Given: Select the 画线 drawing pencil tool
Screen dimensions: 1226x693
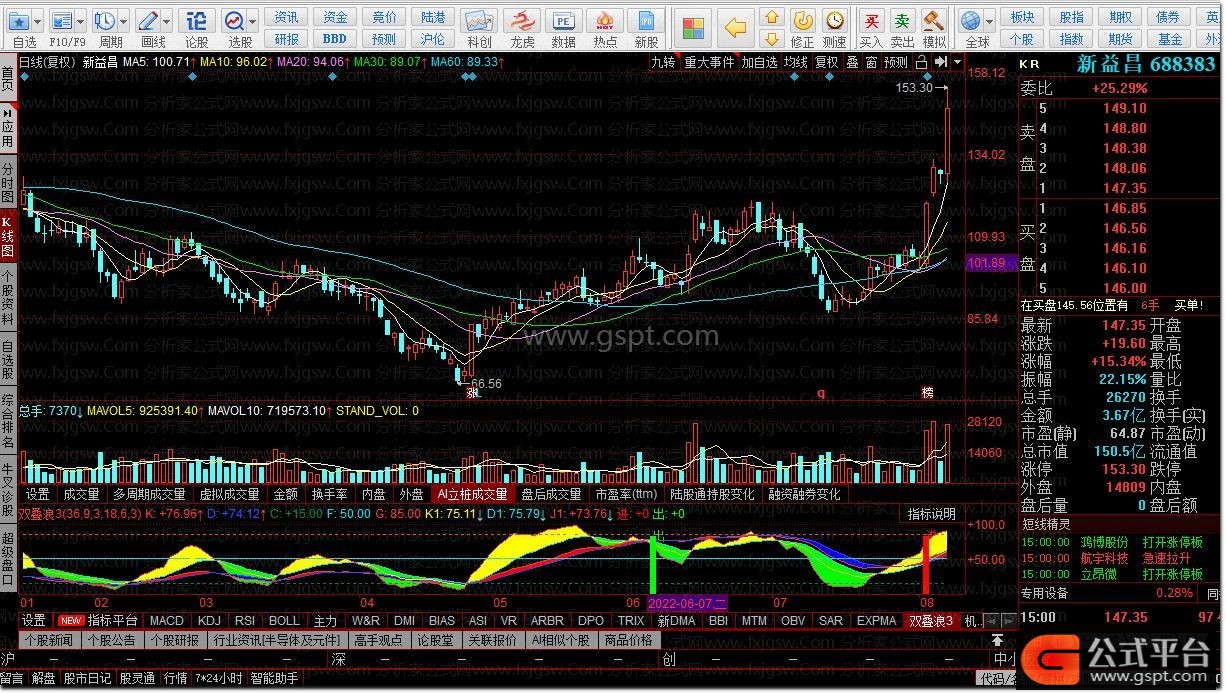Looking at the screenshot, I should pos(148,20).
